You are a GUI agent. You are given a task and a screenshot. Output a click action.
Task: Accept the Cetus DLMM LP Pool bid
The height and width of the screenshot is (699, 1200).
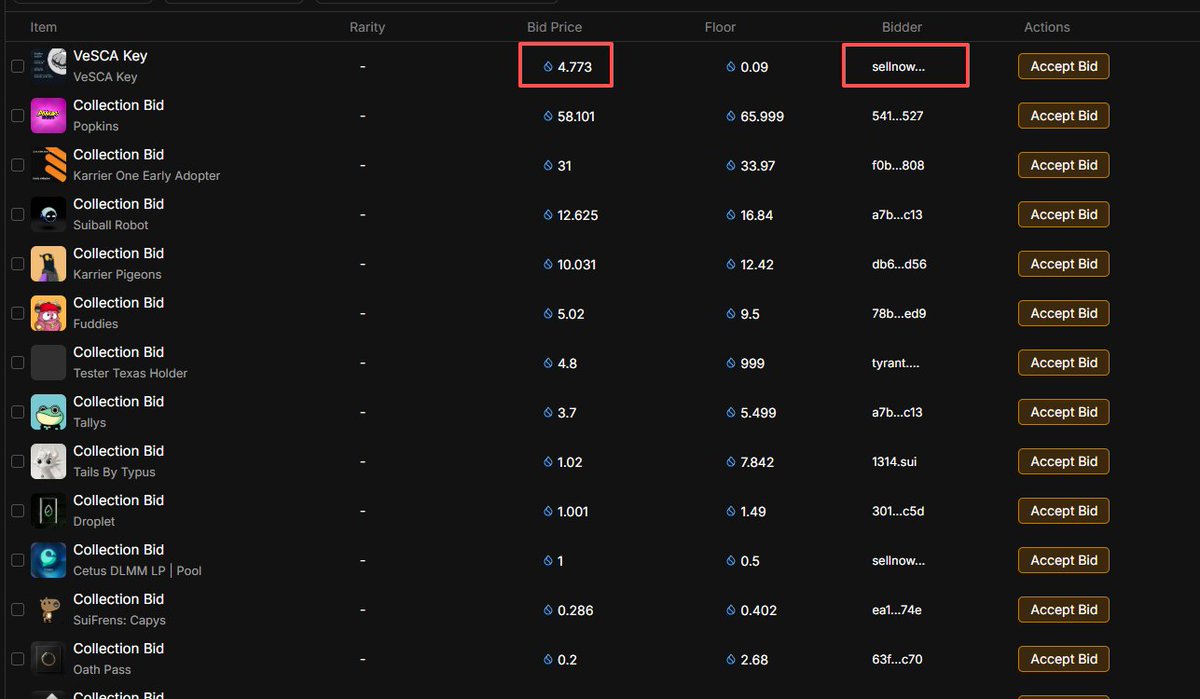tap(1063, 560)
